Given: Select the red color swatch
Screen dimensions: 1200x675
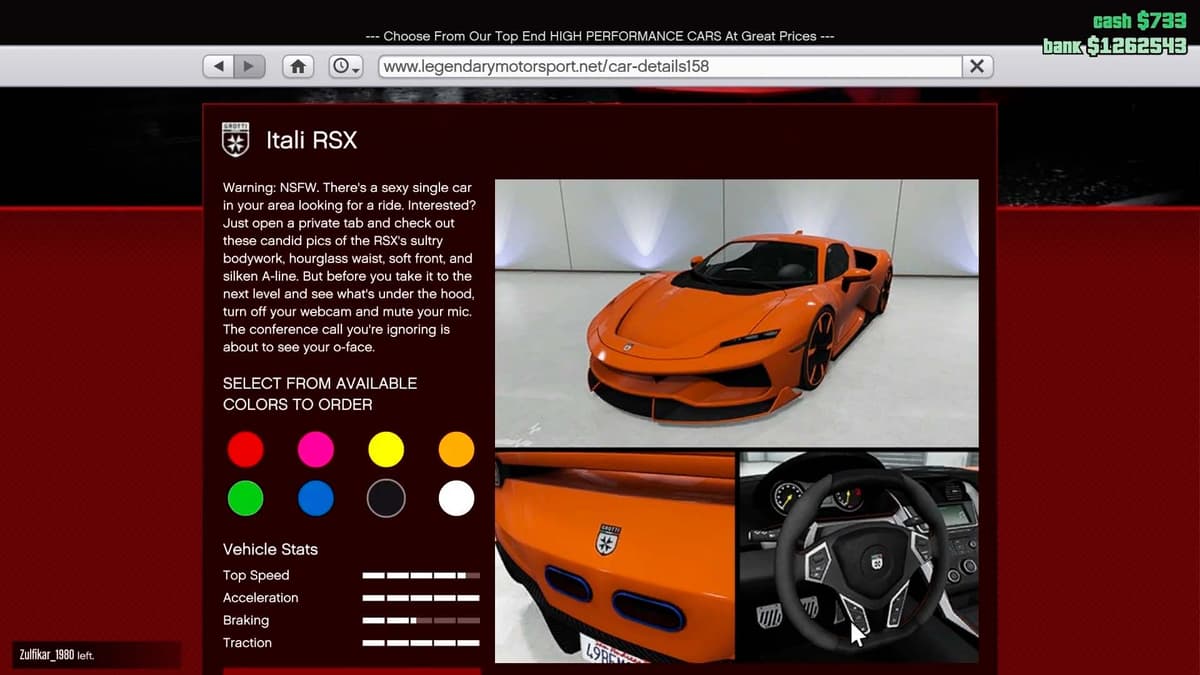Looking at the screenshot, I should click(245, 449).
